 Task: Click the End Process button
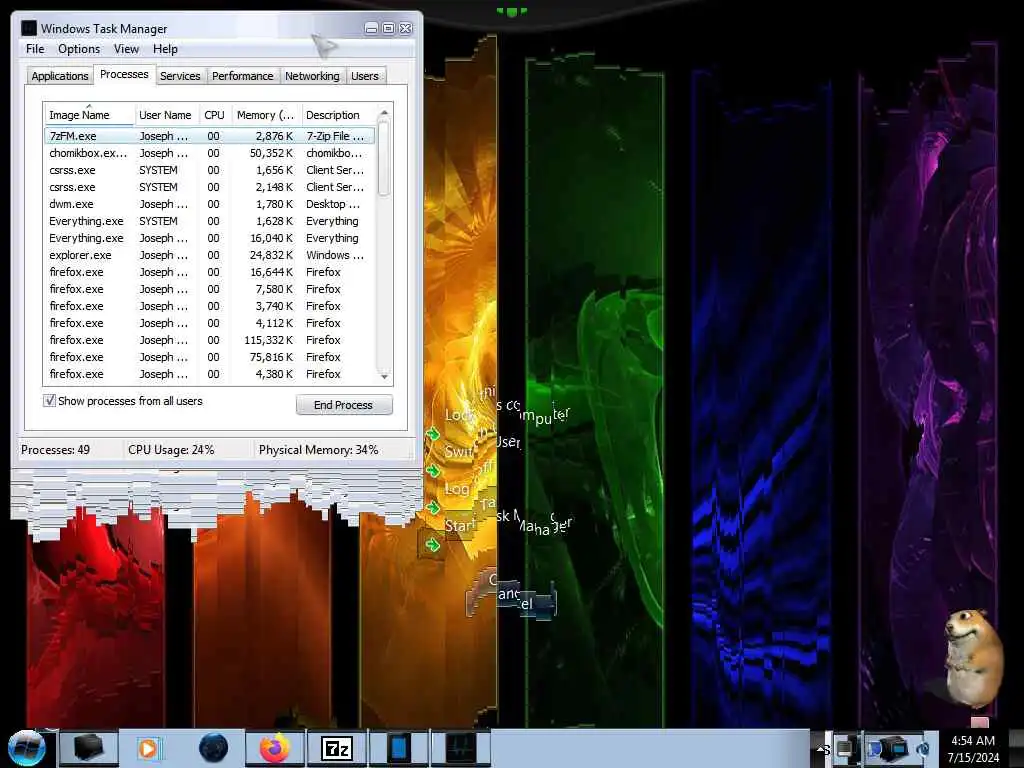pos(344,405)
